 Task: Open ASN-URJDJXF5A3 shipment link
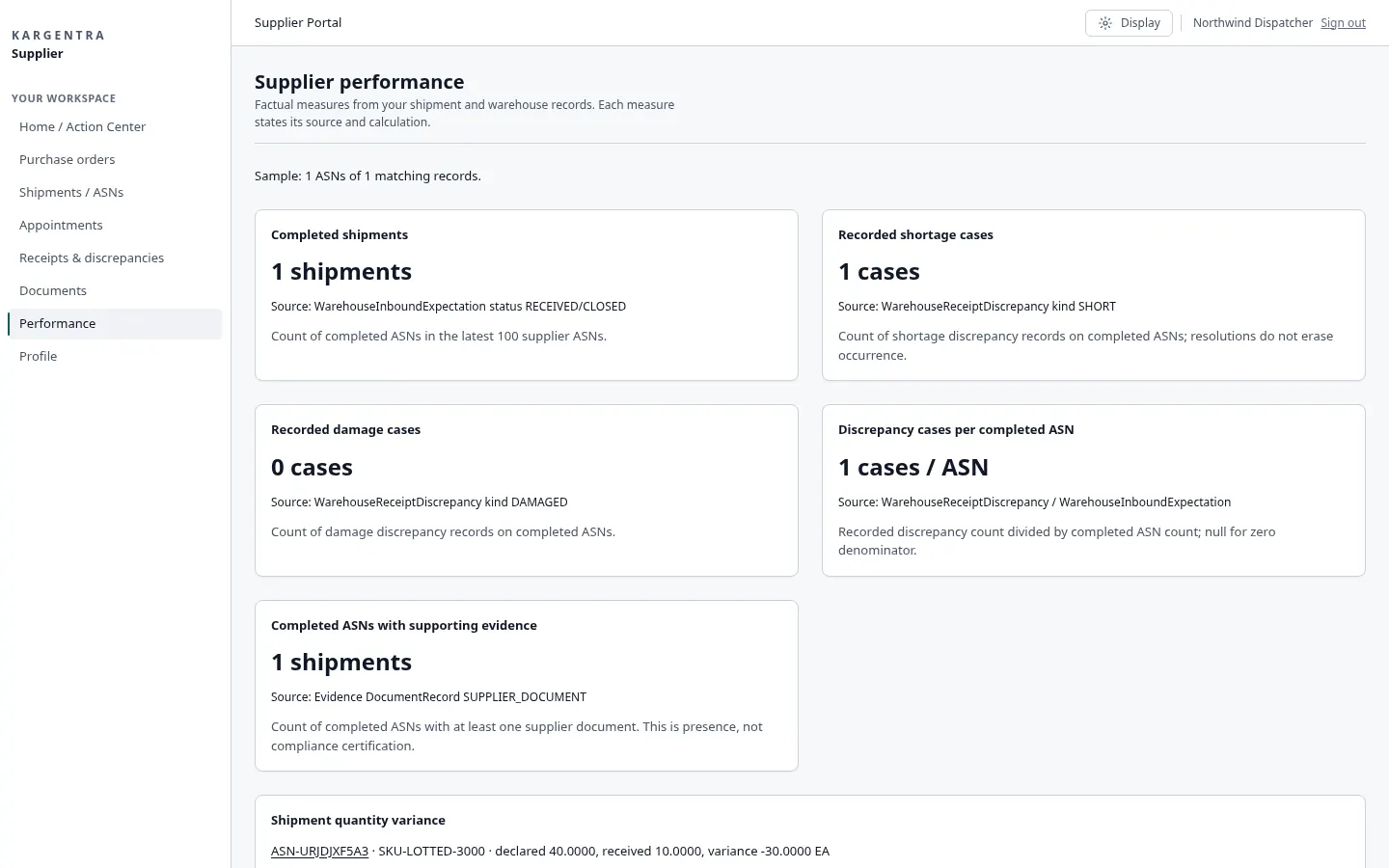[x=319, y=851]
